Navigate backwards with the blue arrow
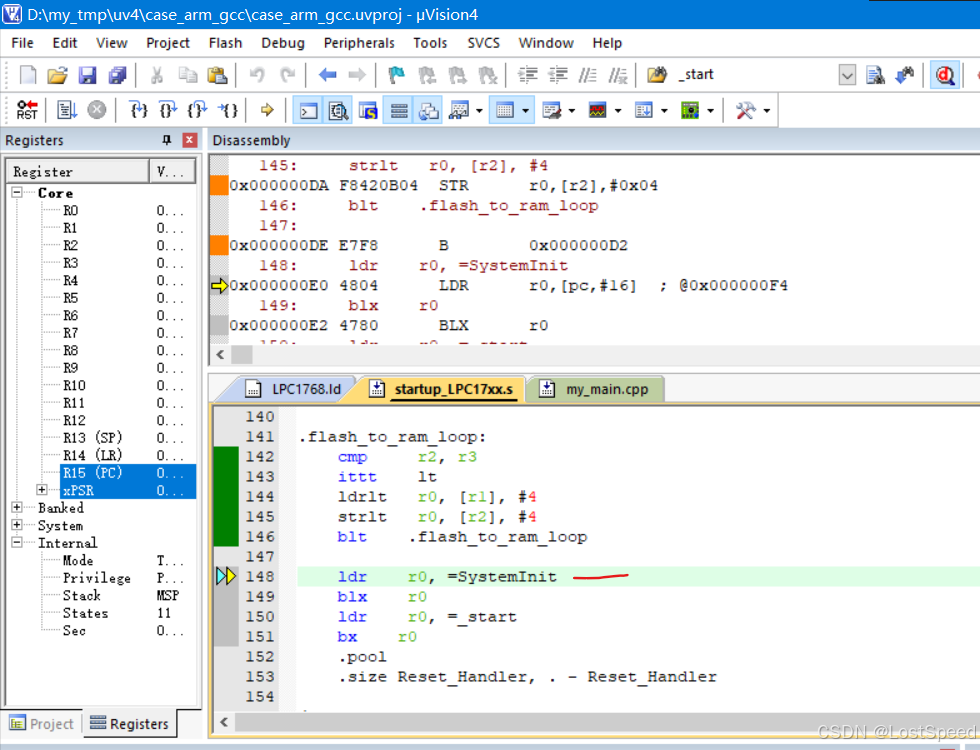Image resolution: width=980 pixels, height=750 pixels. [328, 75]
